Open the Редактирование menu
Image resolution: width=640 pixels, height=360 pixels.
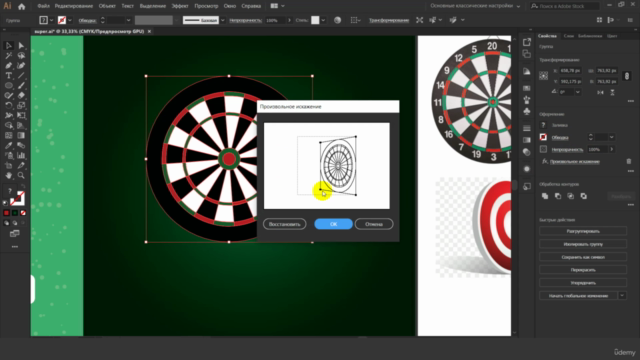coord(74,6)
